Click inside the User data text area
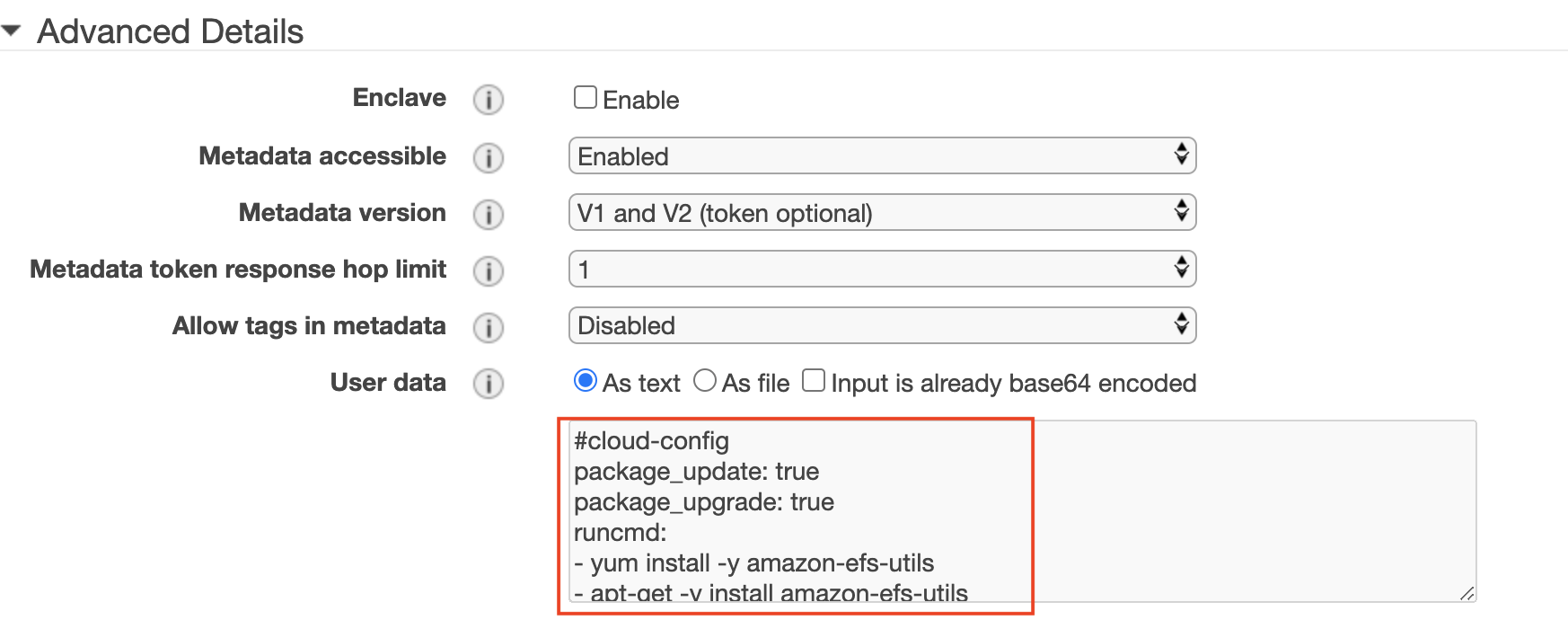This screenshot has width=1568, height=620. [x=1023, y=511]
